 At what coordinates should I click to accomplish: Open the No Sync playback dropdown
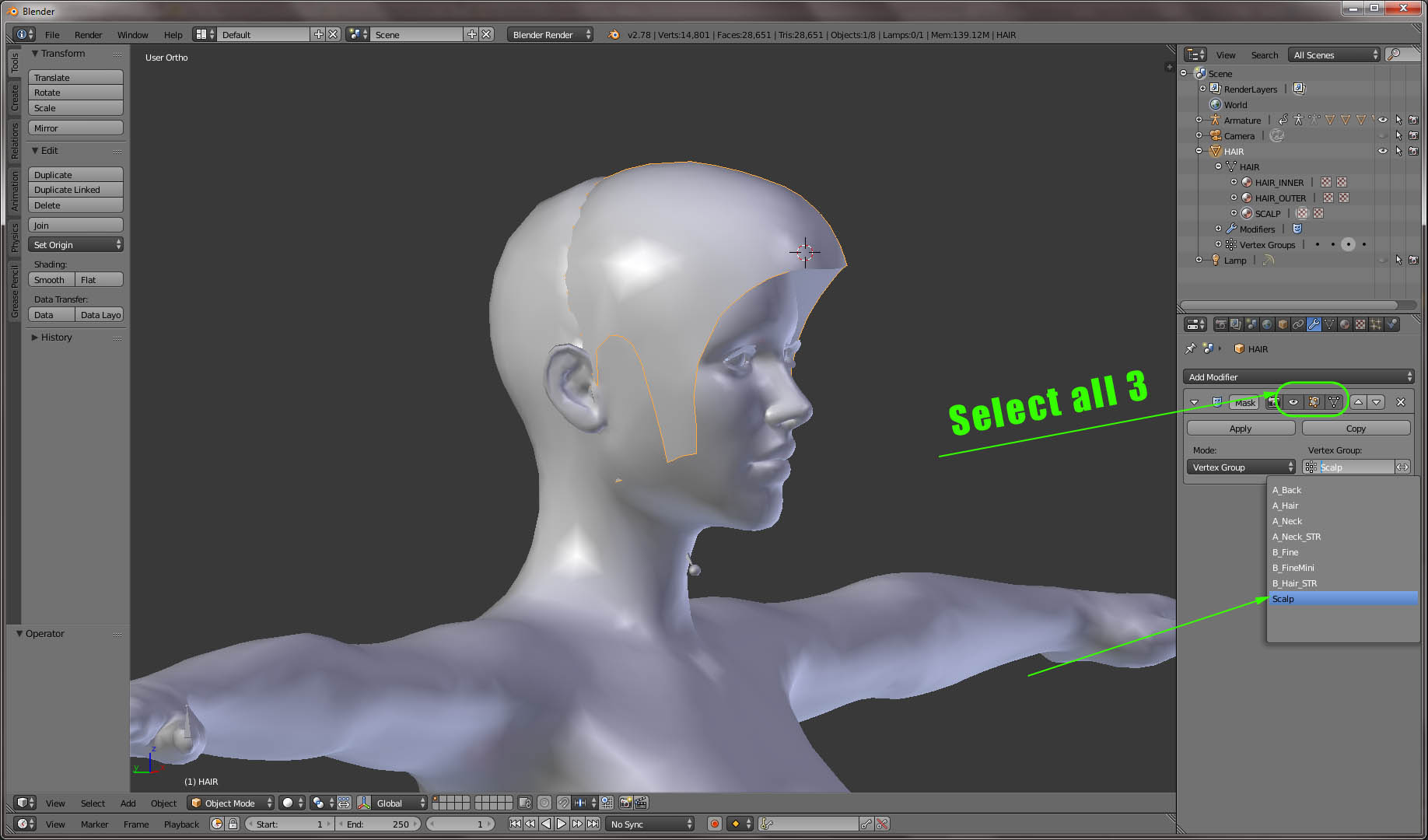pos(649,824)
